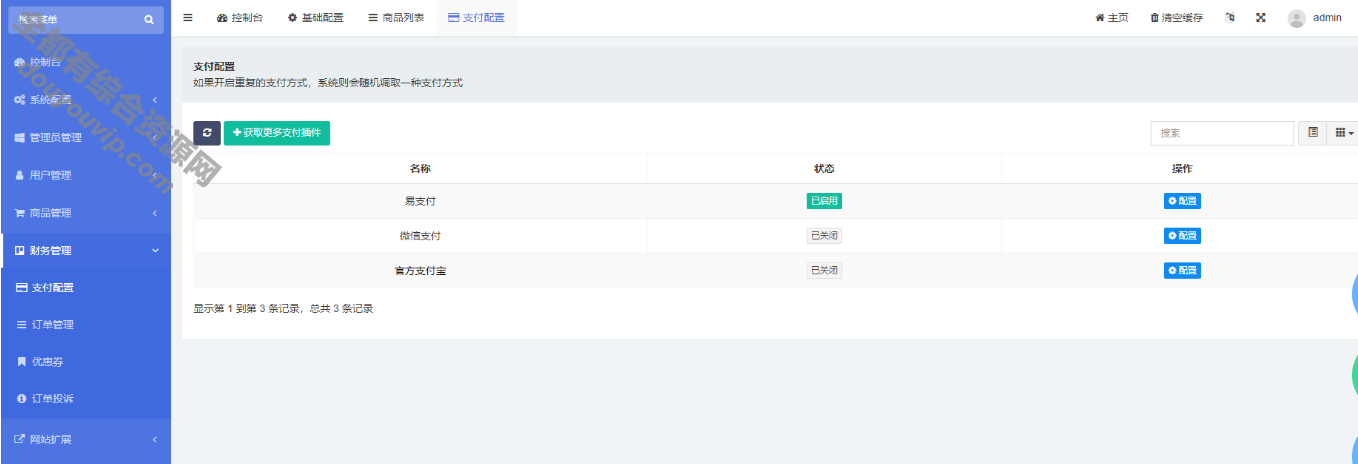Click 易支付 name cell

420,201
